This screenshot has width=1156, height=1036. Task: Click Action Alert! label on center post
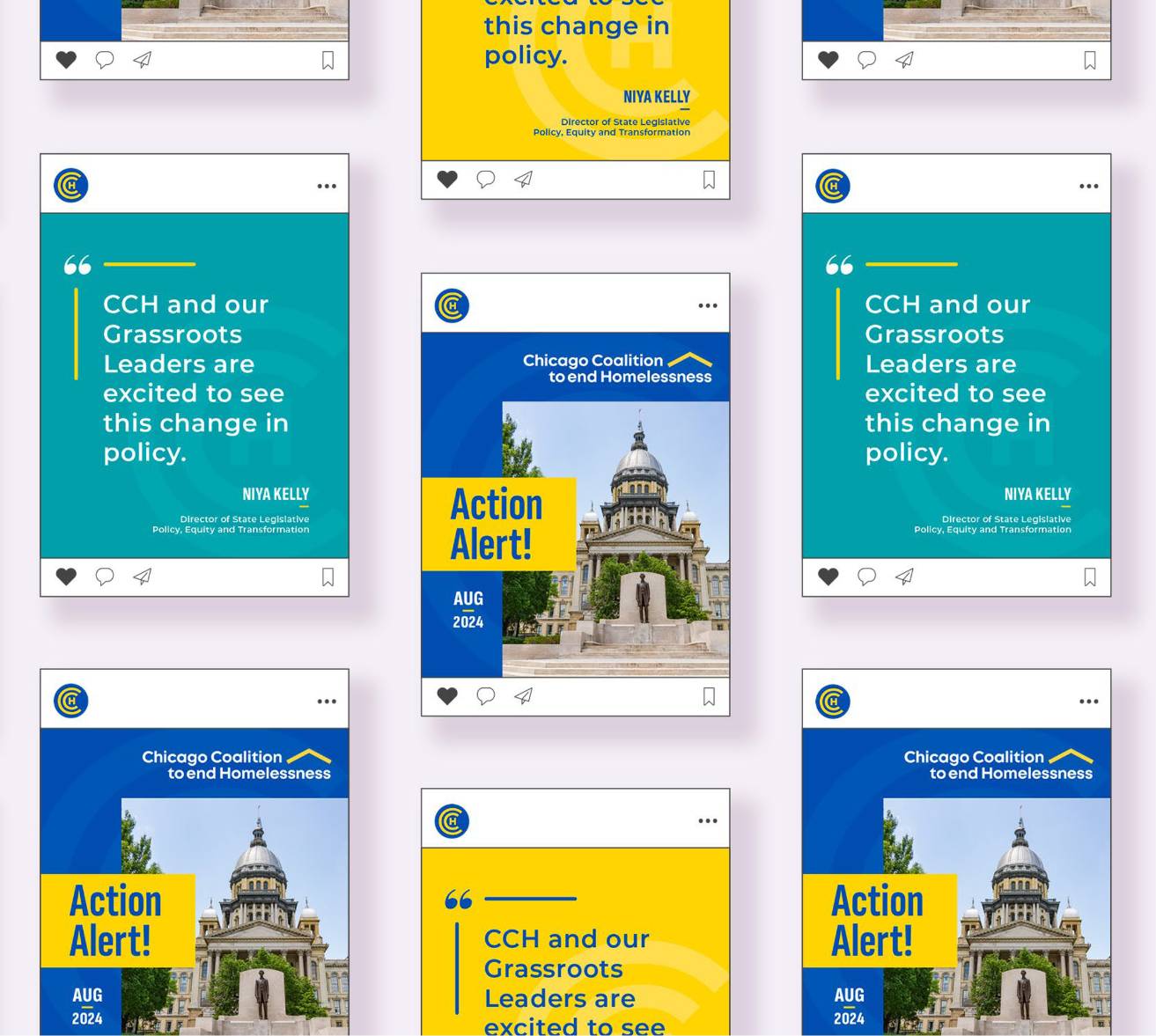pos(497,525)
